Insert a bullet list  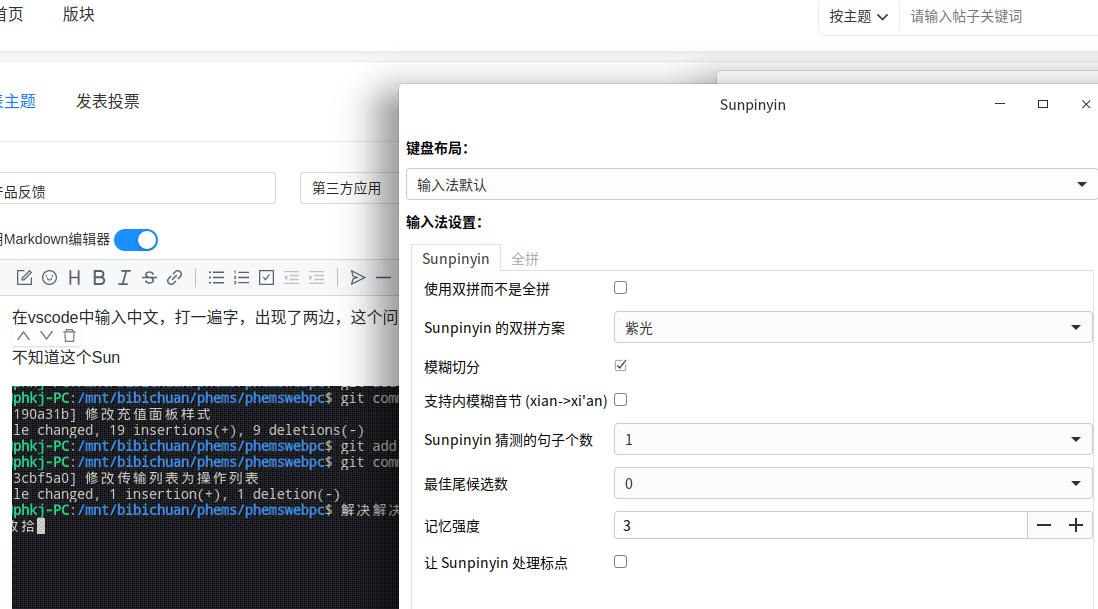click(216, 277)
